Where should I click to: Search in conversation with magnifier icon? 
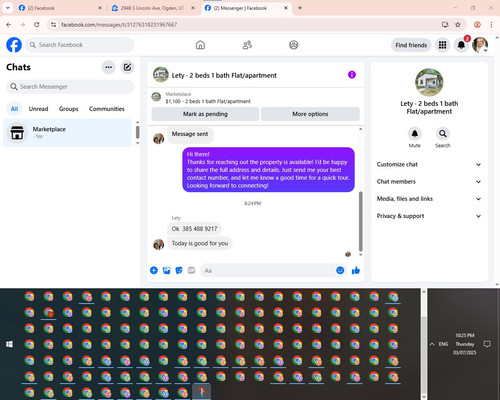[443, 134]
